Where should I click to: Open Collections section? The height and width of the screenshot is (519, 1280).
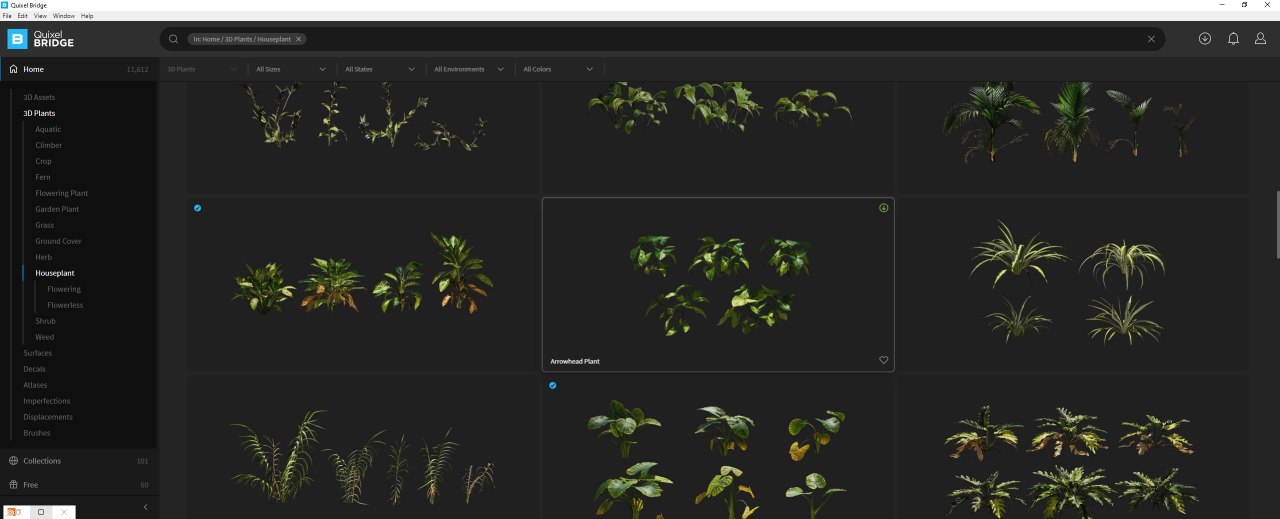pos(78,461)
